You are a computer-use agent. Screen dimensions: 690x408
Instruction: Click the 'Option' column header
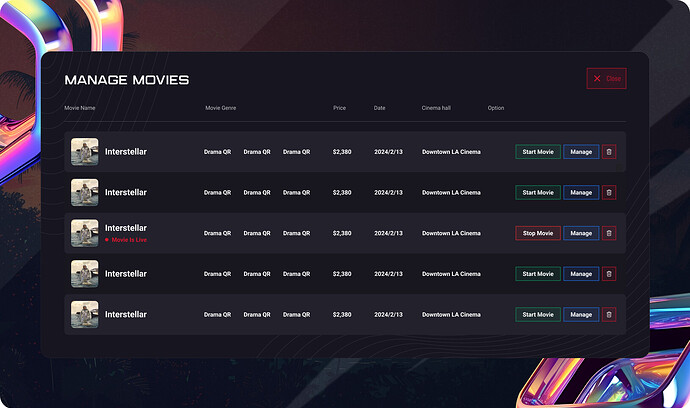(495, 108)
